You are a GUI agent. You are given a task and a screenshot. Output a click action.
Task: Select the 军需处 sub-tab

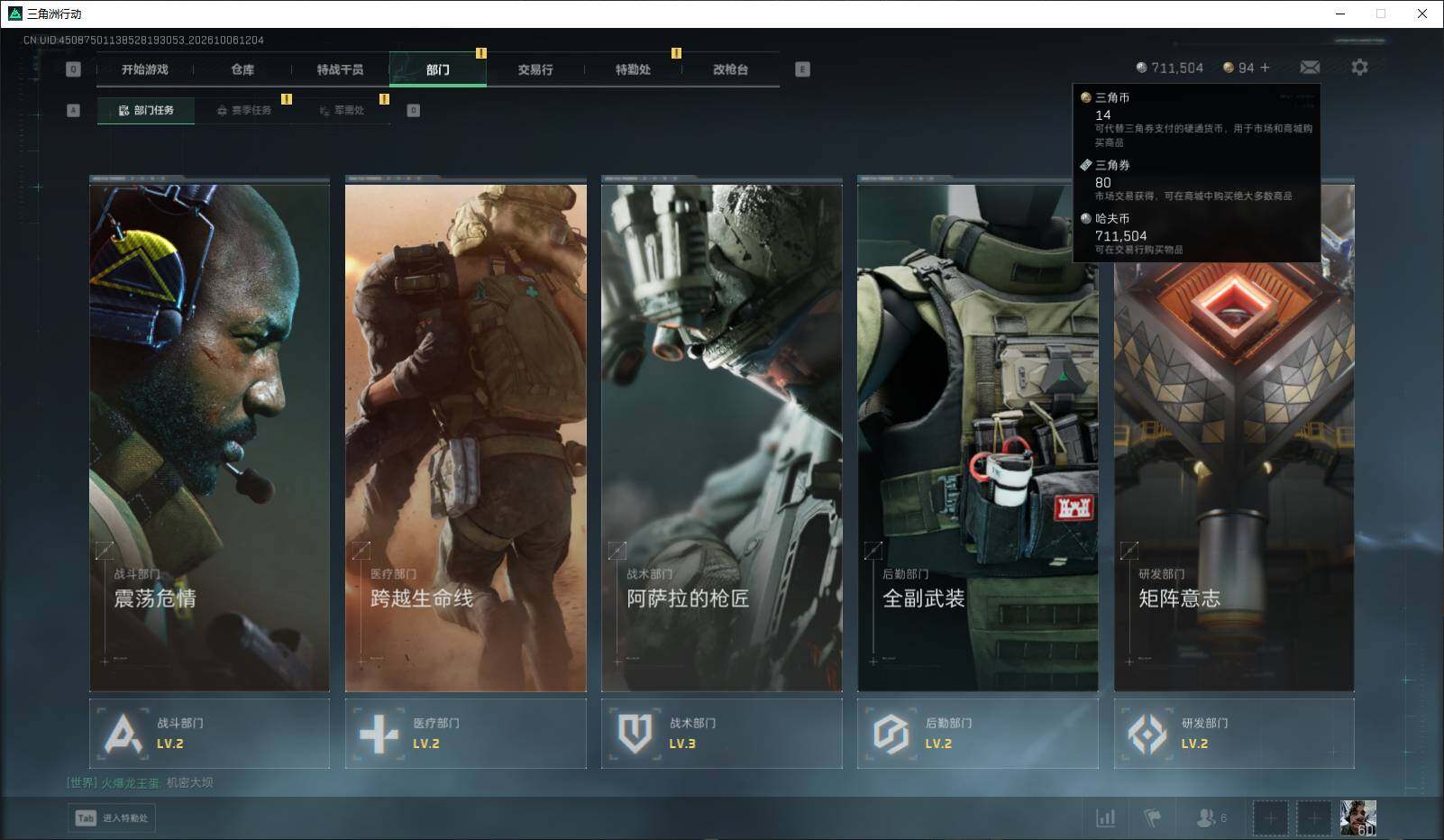(x=342, y=110)
